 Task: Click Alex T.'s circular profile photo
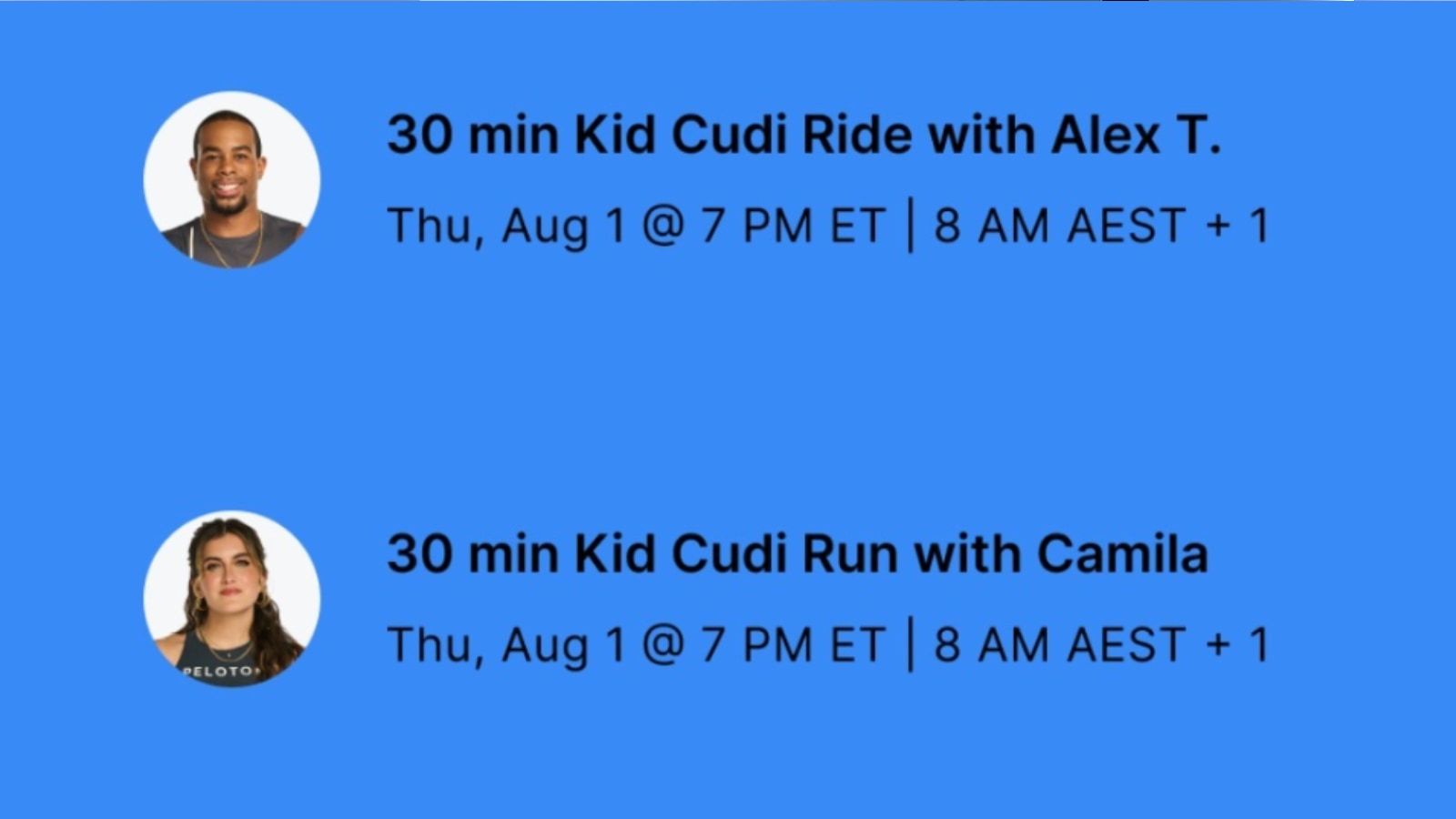(x=231, y=179)
